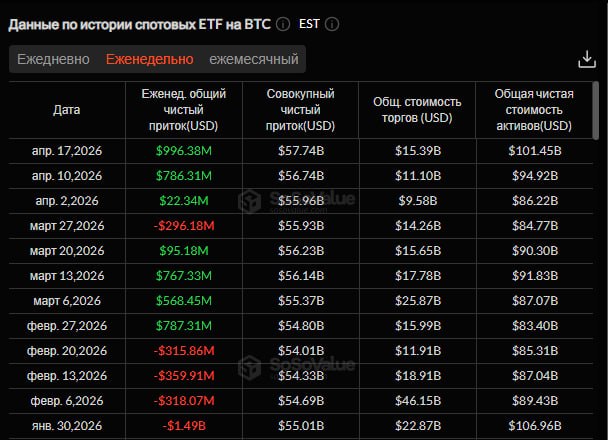Click the -$1.49B weekly outflow cell
Image resolution: width=608 pixels, height=440 pixels.
184,424
